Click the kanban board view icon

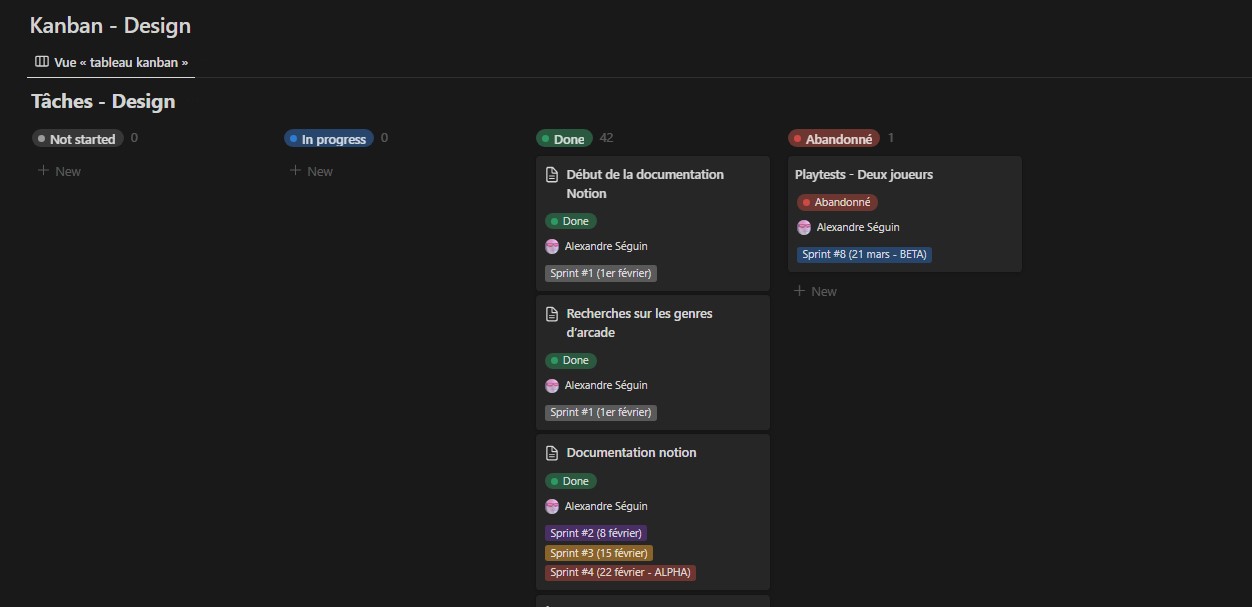[41, 62]
